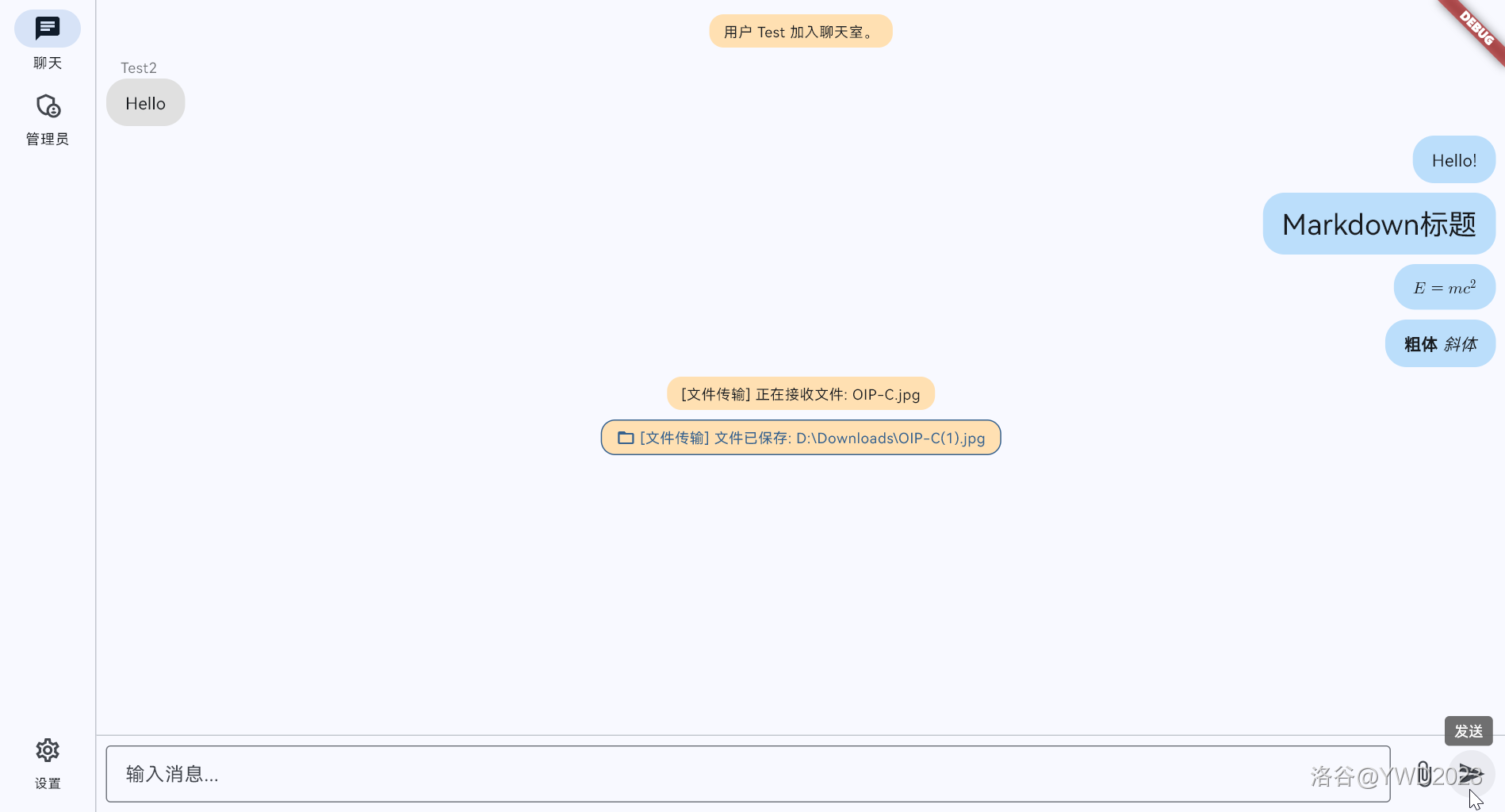The image size is (1505, 812).
Task: Click the paperclip attach-file icon
Action: click(x=1424, y=774)
